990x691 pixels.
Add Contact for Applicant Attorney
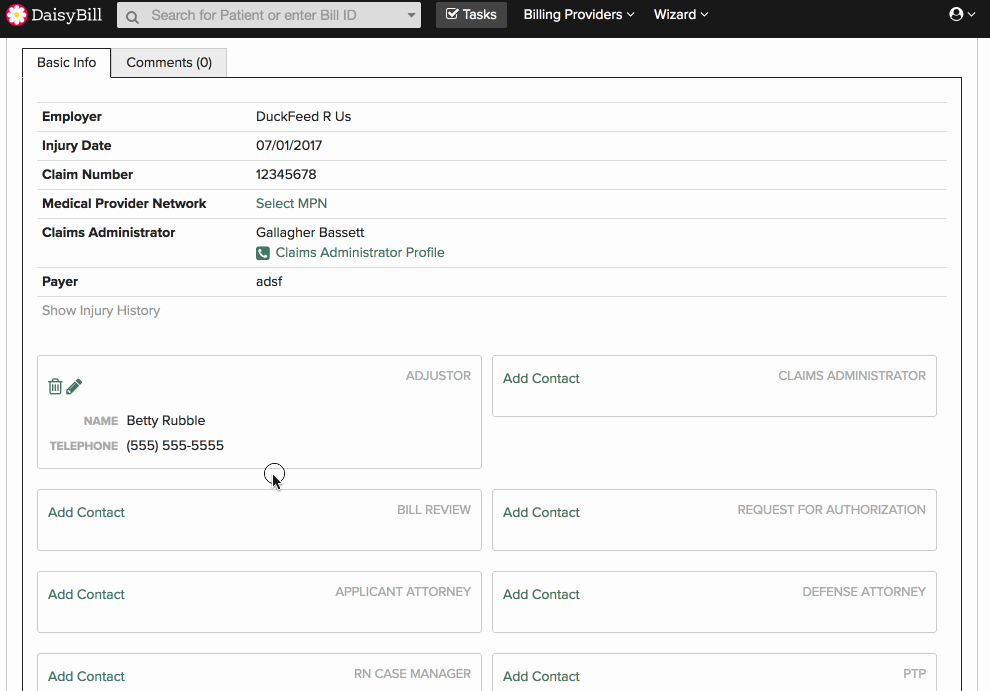coord(86,594)
